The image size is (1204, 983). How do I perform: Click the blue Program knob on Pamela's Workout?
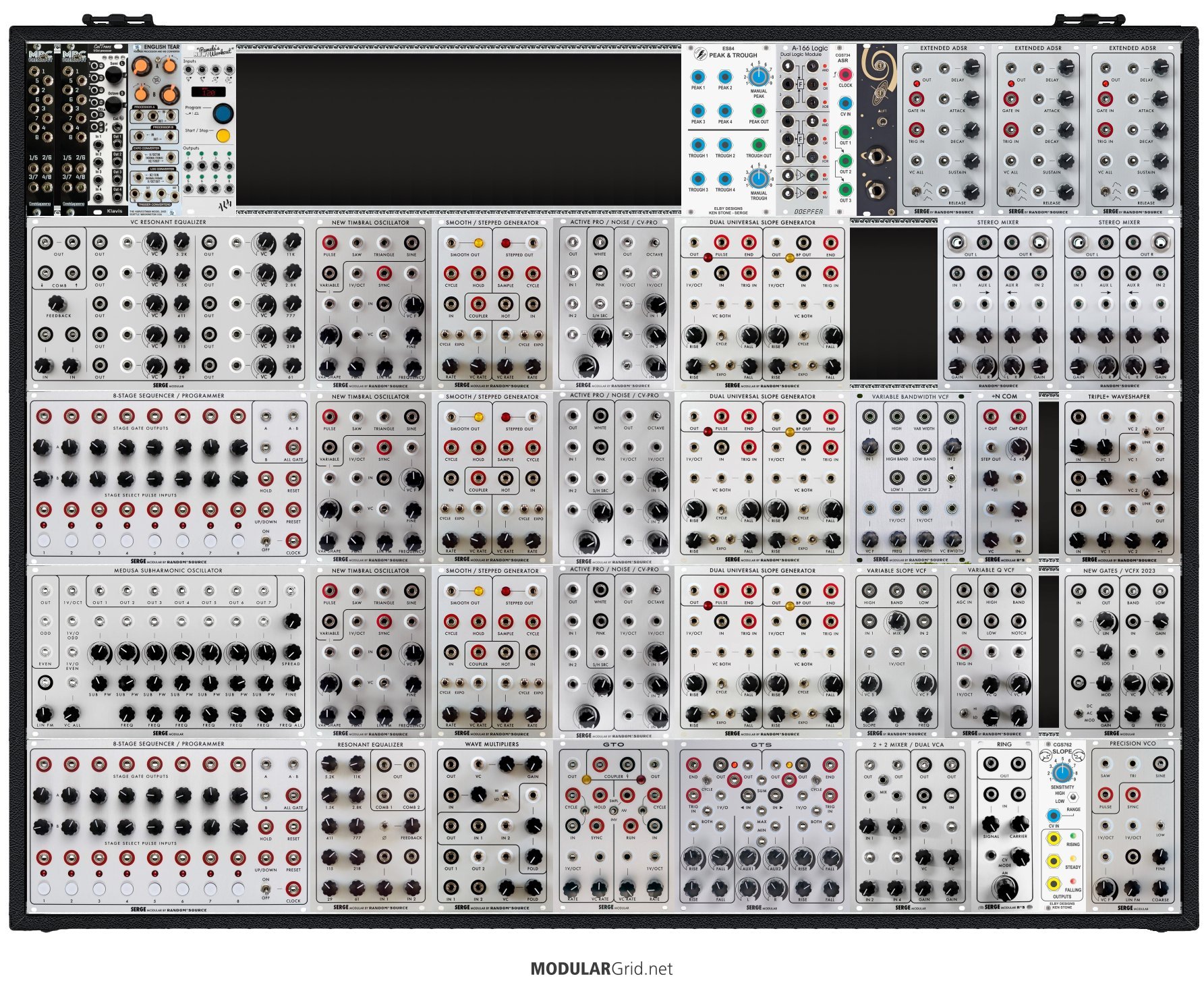pyautogui.click(x=223, y=112)
